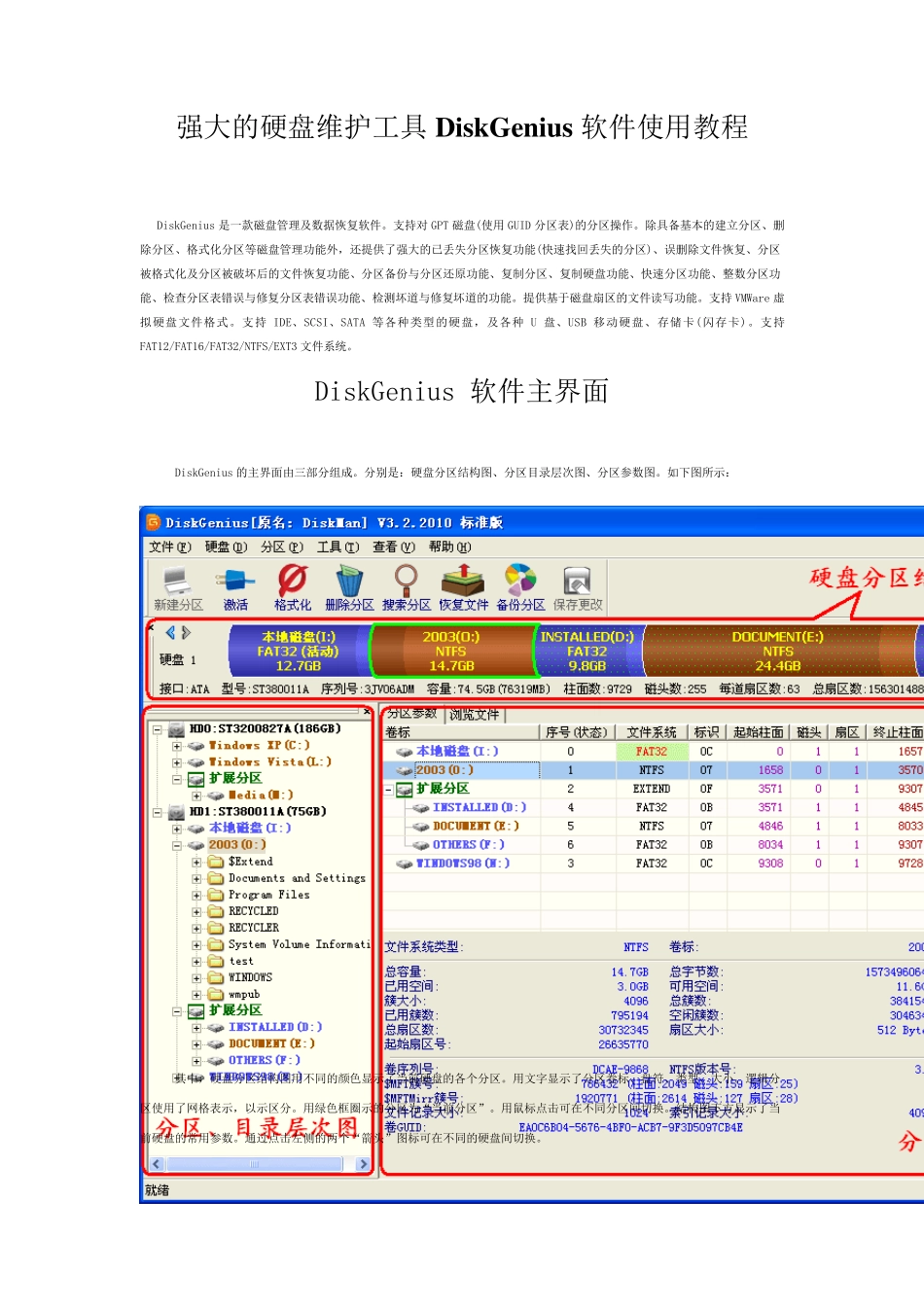
Task: Click the wmpub folder icon
Action: click(216, 994)
